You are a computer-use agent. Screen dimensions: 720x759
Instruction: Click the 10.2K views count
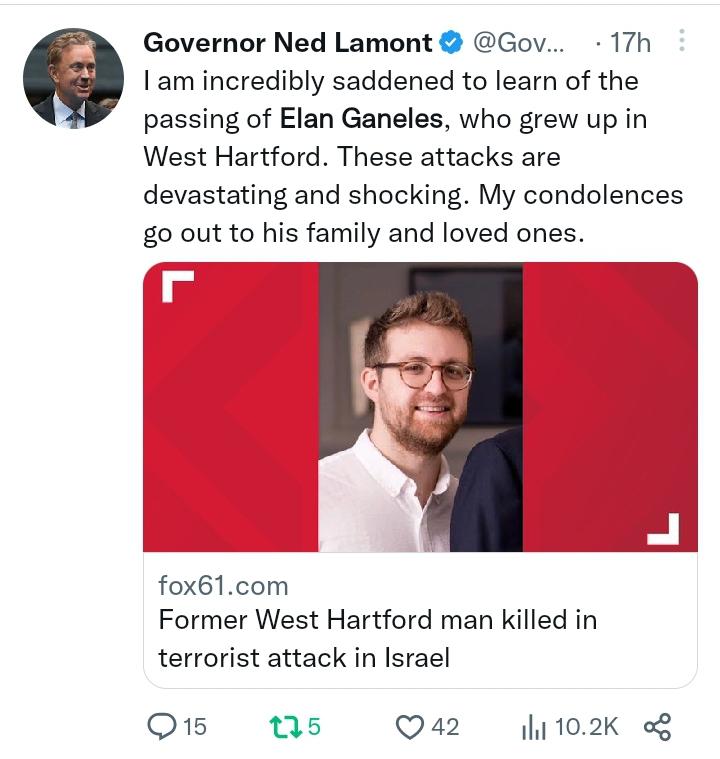coord(586,726)
